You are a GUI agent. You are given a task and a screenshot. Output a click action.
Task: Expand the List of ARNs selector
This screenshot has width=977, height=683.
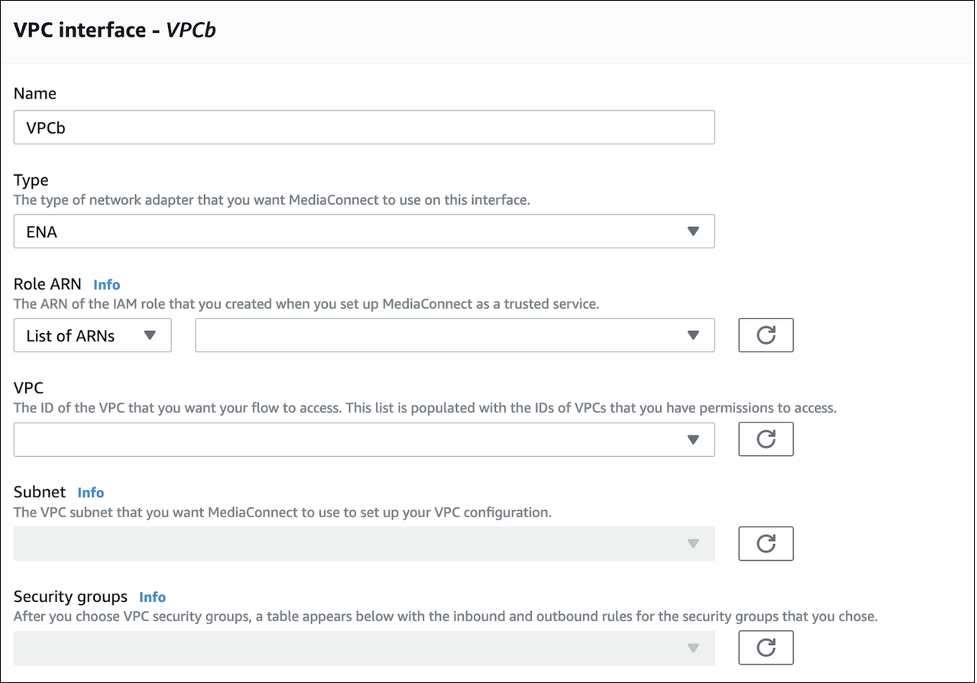point(92,335)
